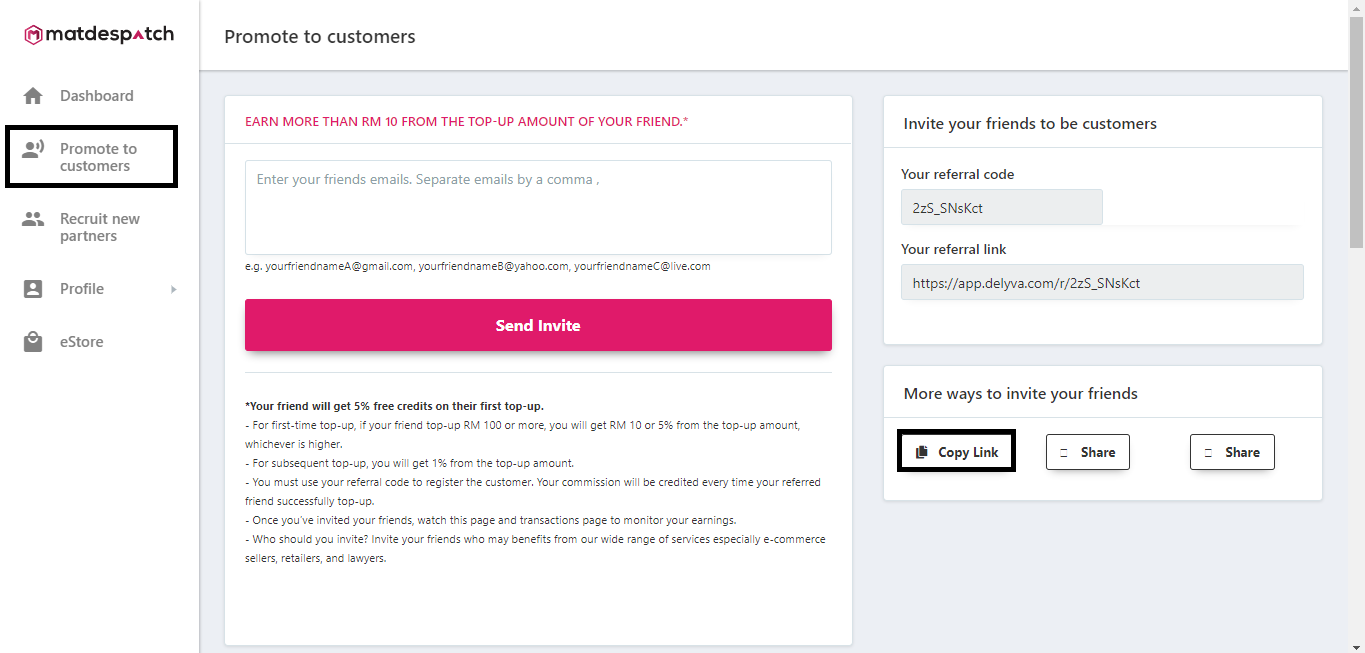Image resolution: width=1365 pixels, height=653 pixels.
Task: Click the Copy Link button
Action: pyautogui.click(x=957, y=452)
